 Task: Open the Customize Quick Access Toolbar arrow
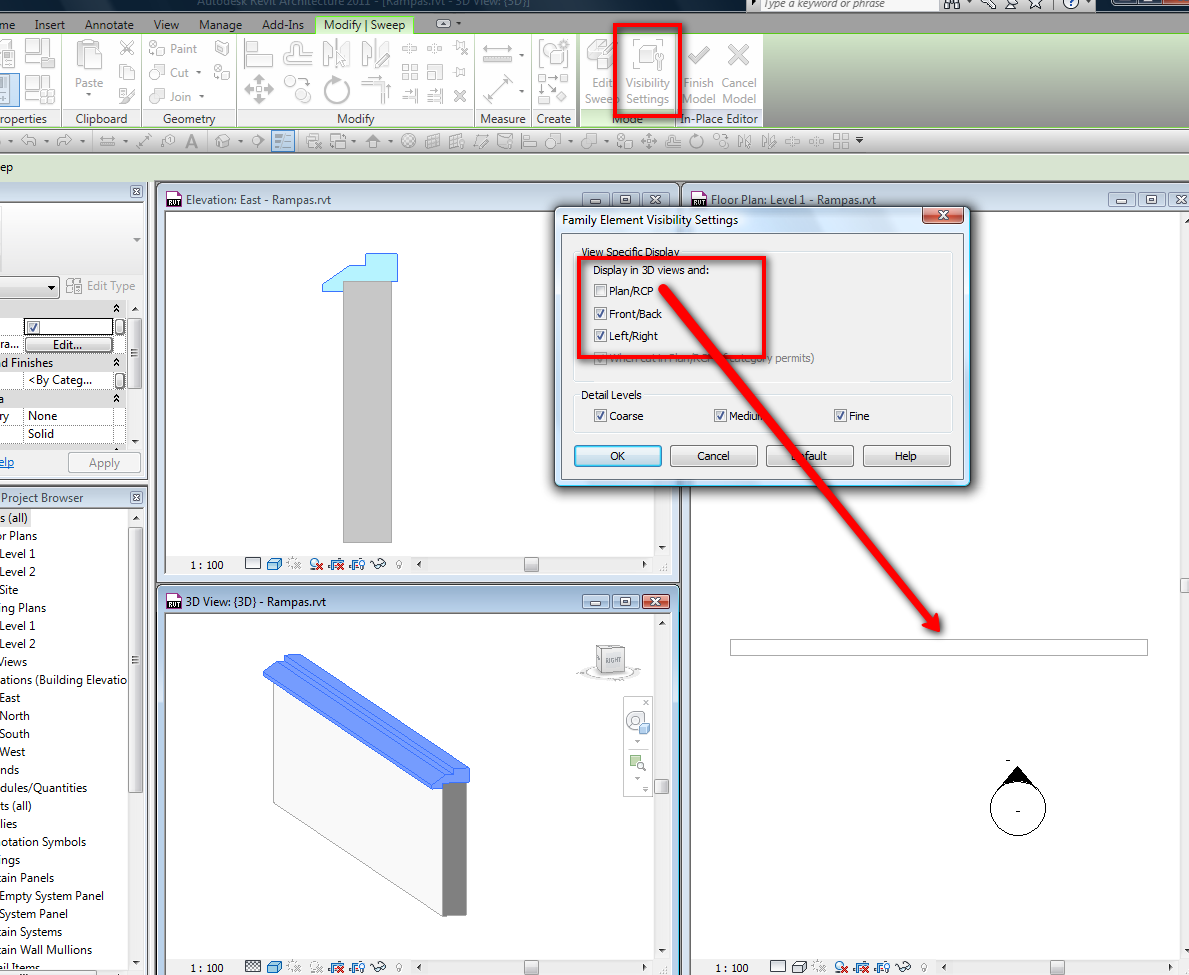click(859, 140)
